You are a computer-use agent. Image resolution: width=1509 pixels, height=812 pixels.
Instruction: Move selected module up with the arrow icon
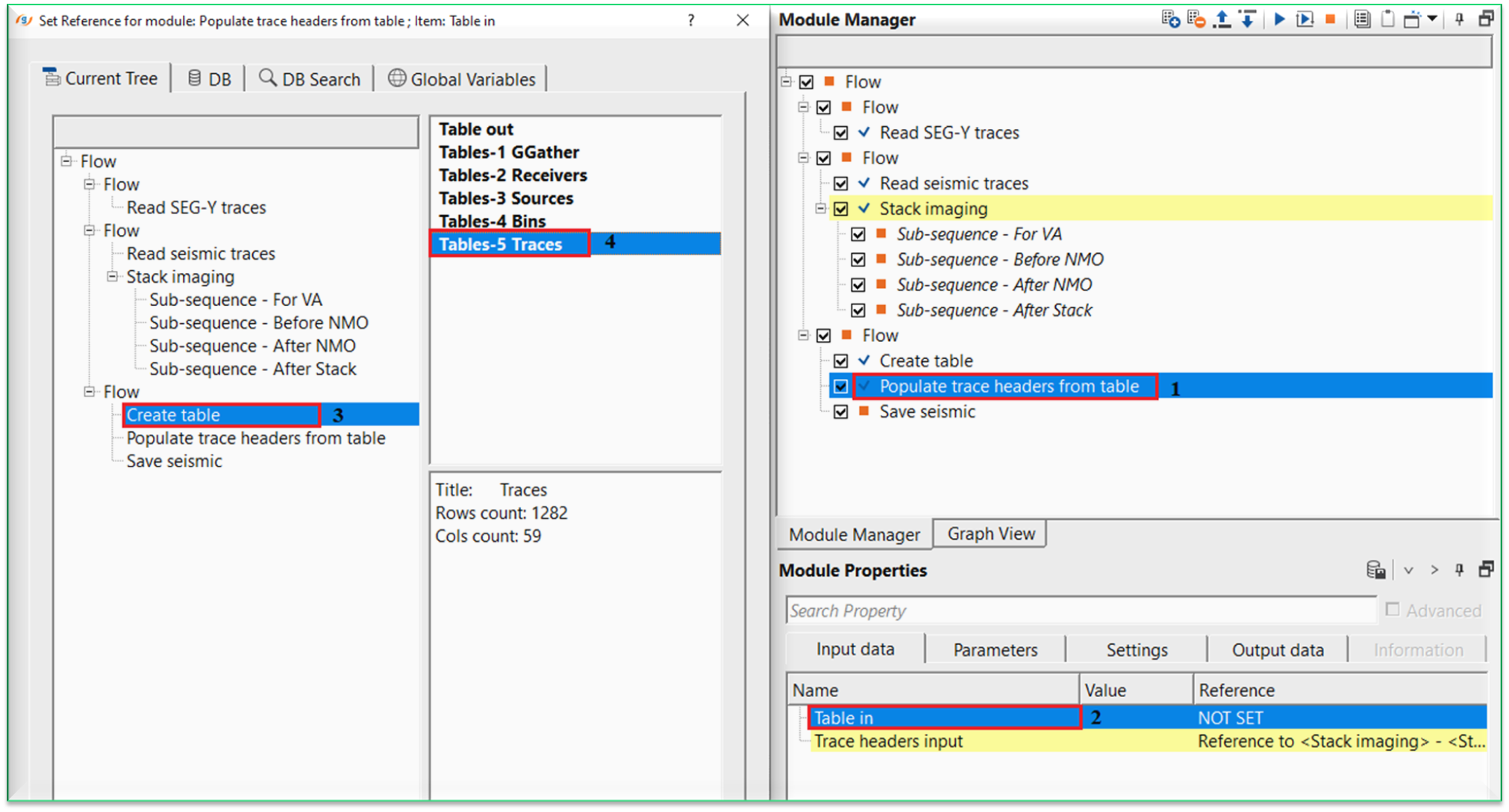click(x=1222, y=19)
